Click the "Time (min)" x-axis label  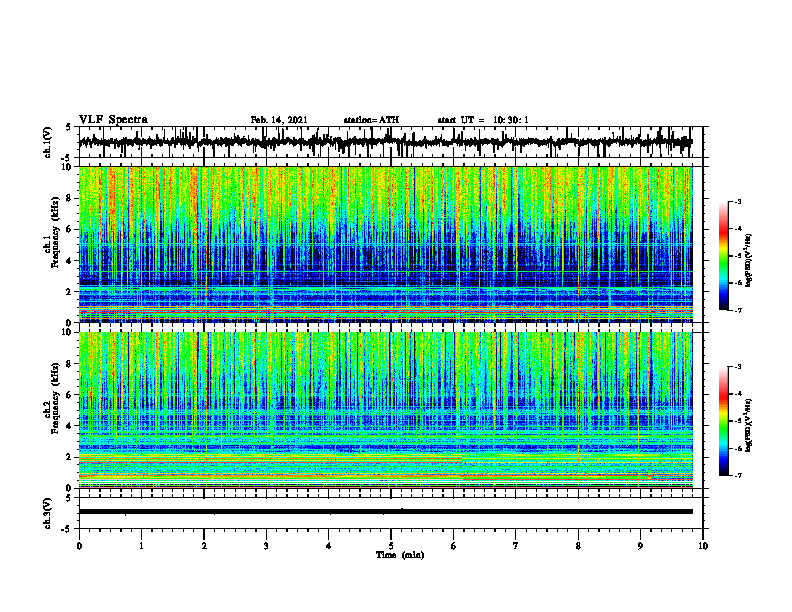pyautogui.click(x=400, y=555)
